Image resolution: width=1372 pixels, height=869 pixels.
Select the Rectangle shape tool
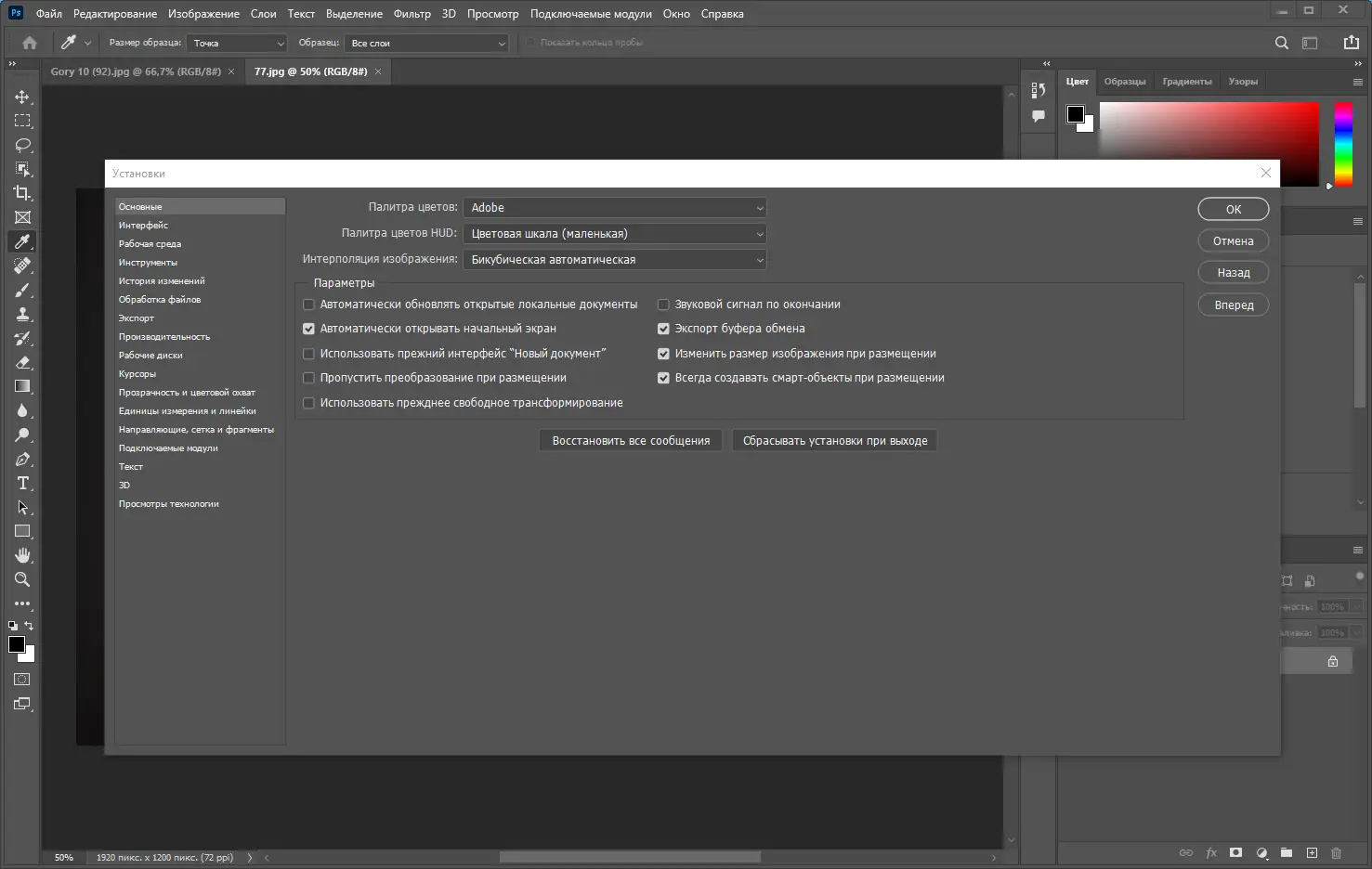22,531
